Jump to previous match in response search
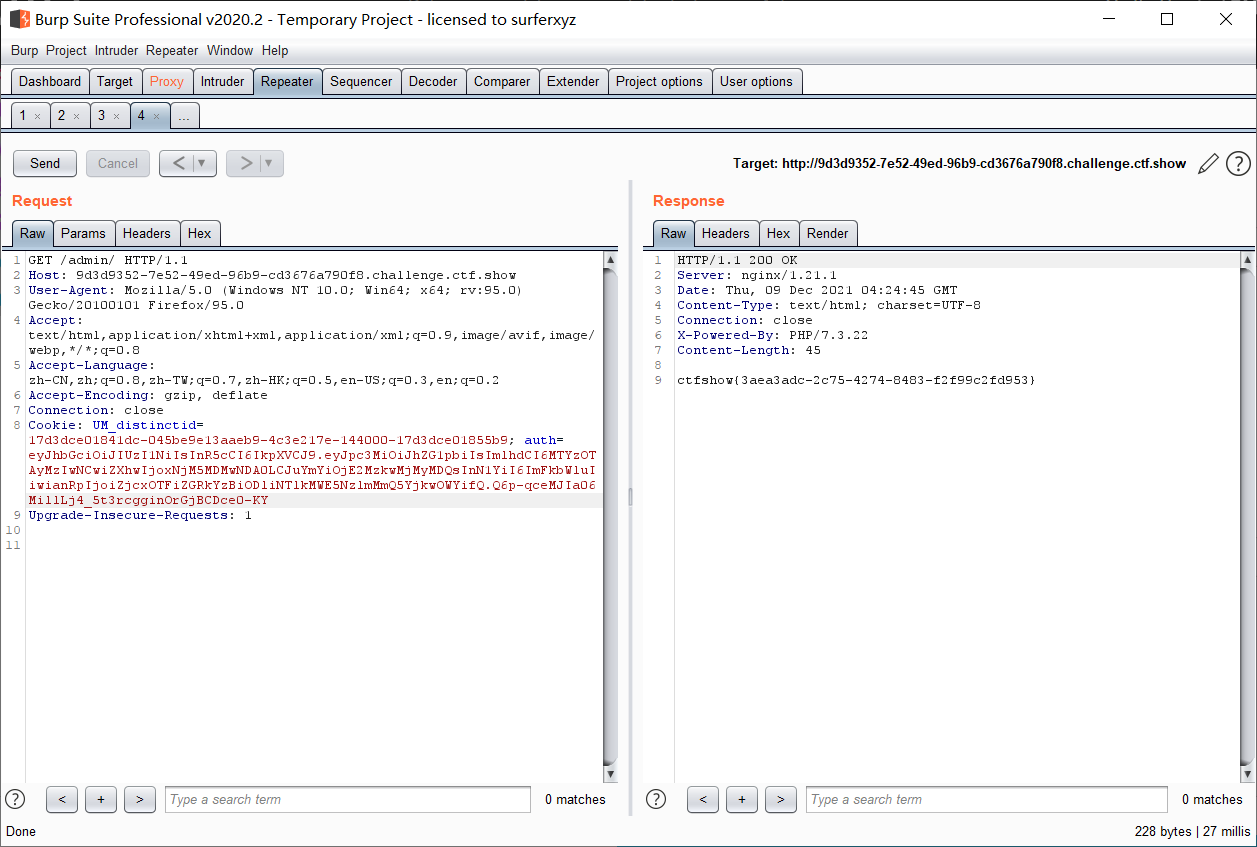 [703, 799]
